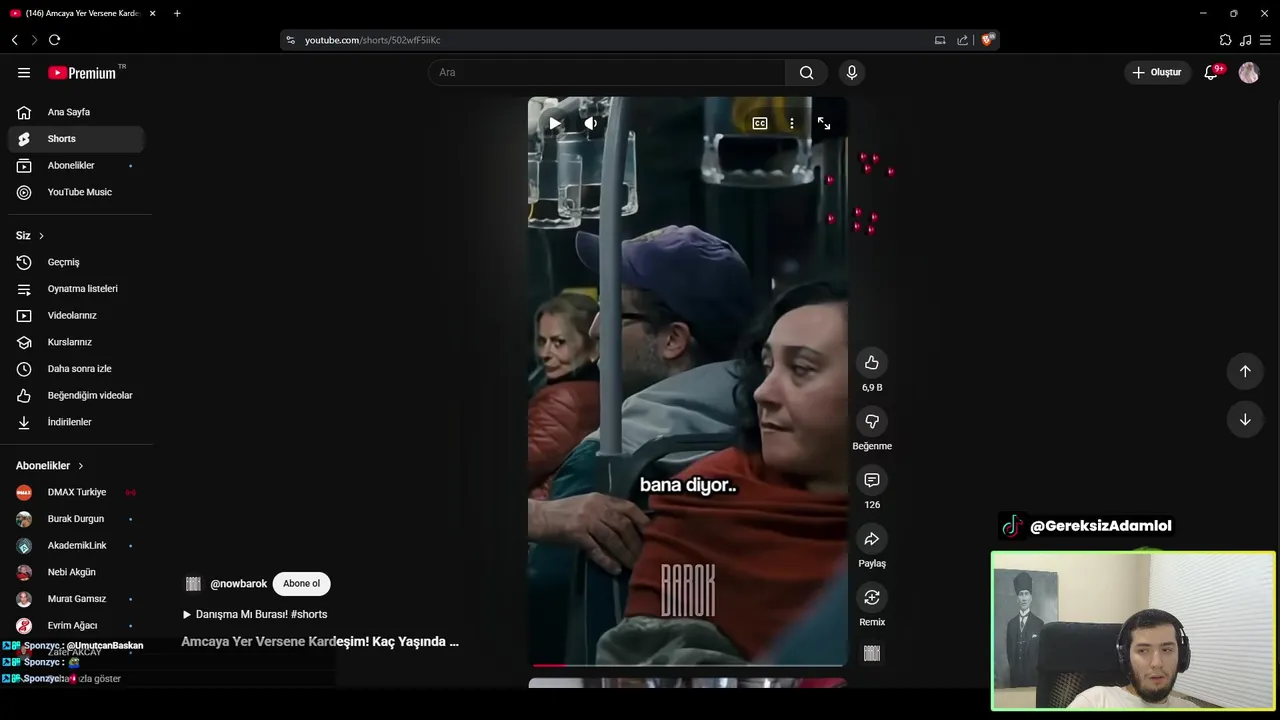Go to previous Short with up arrow
1280x720 pixels.
click(x=1245, y=371)
